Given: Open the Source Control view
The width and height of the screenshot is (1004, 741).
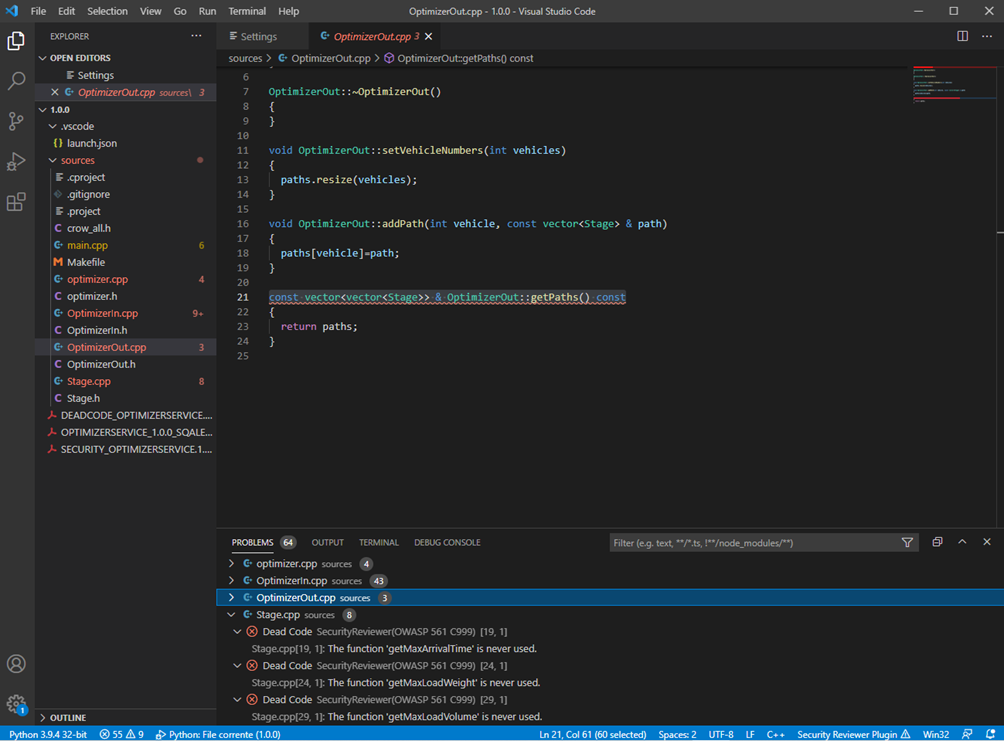Looking at the screenshot, I should 15,120.
